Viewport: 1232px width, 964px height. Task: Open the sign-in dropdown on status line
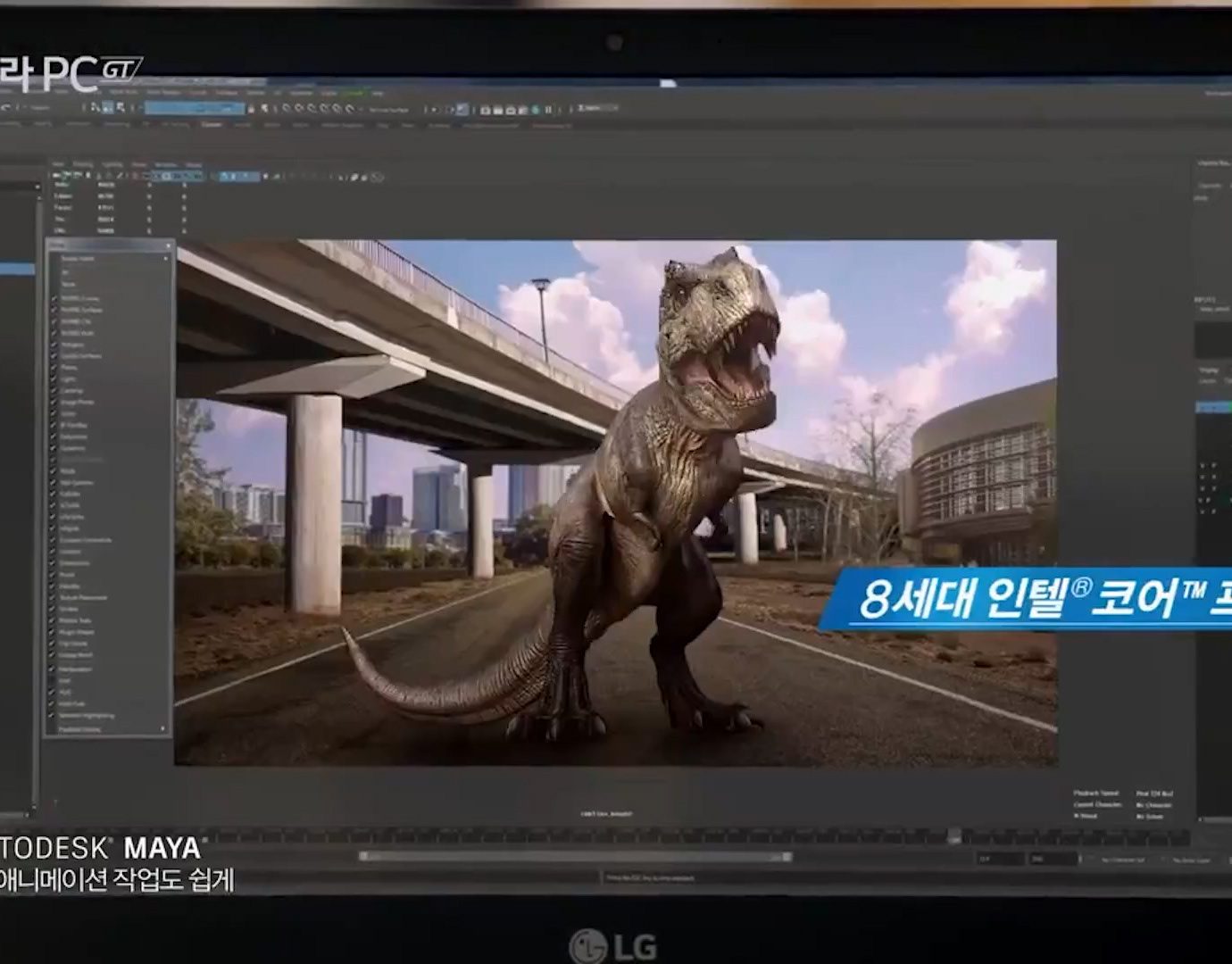pos(597,108)
